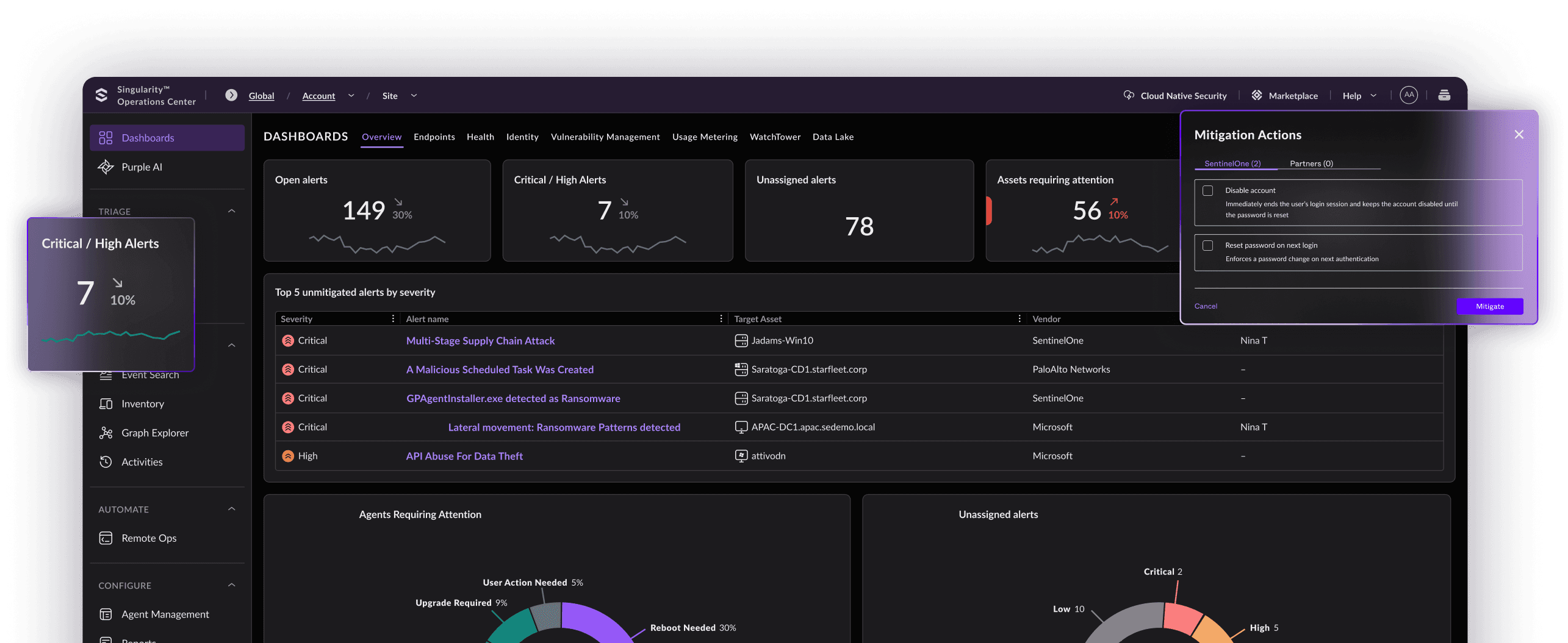
Task: Click the Agent Management sidebar icon
Action: (x=106, y=614)
